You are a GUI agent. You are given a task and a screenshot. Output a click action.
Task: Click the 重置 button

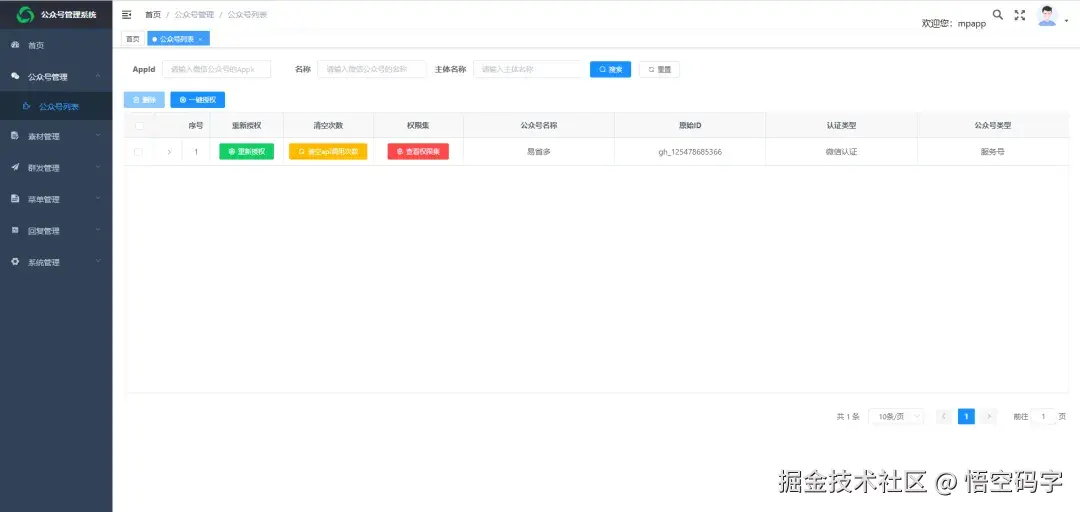point(659,69)
